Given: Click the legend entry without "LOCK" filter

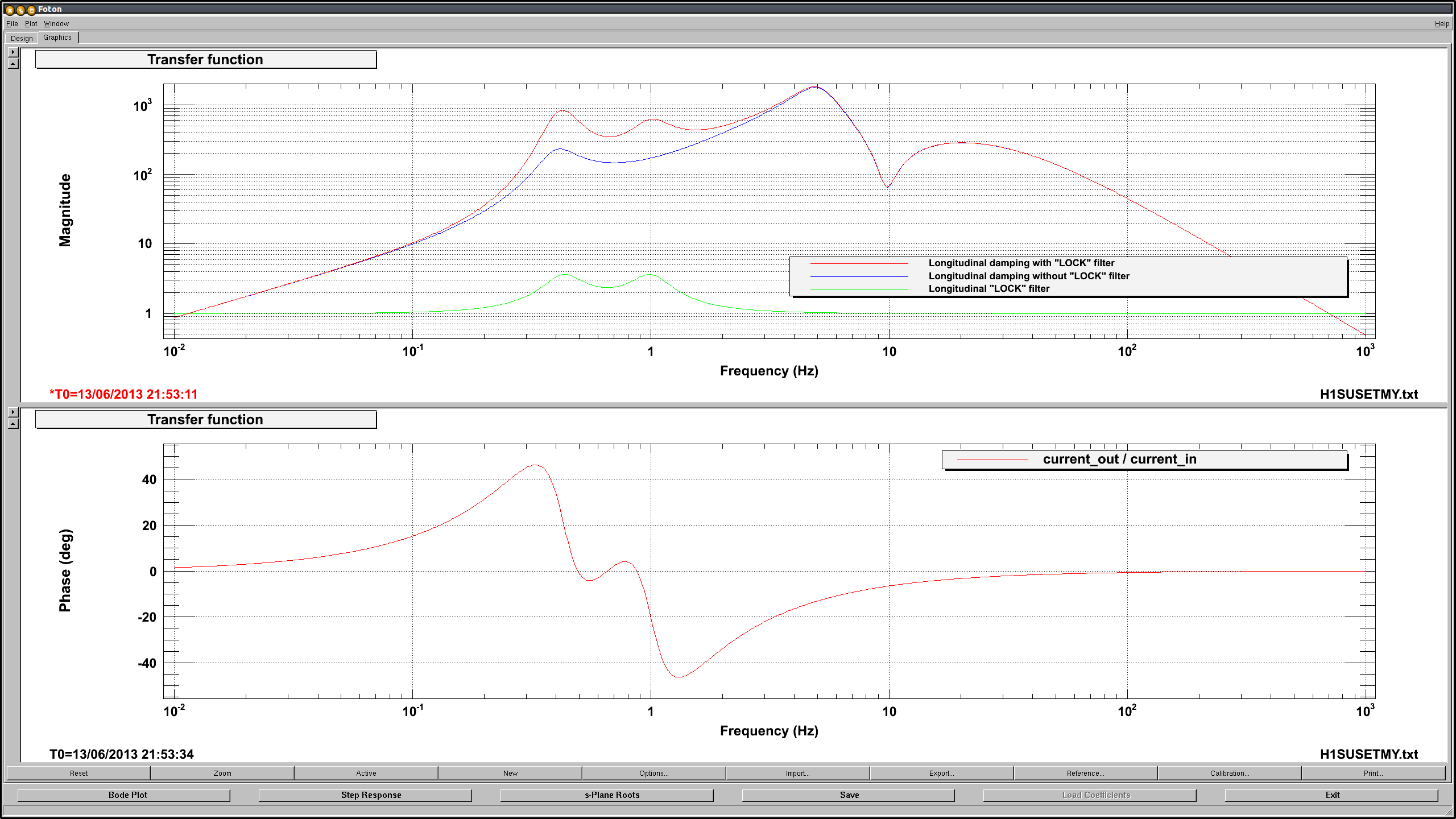Looking at the screenshot, I should [x=1028, y=276].
